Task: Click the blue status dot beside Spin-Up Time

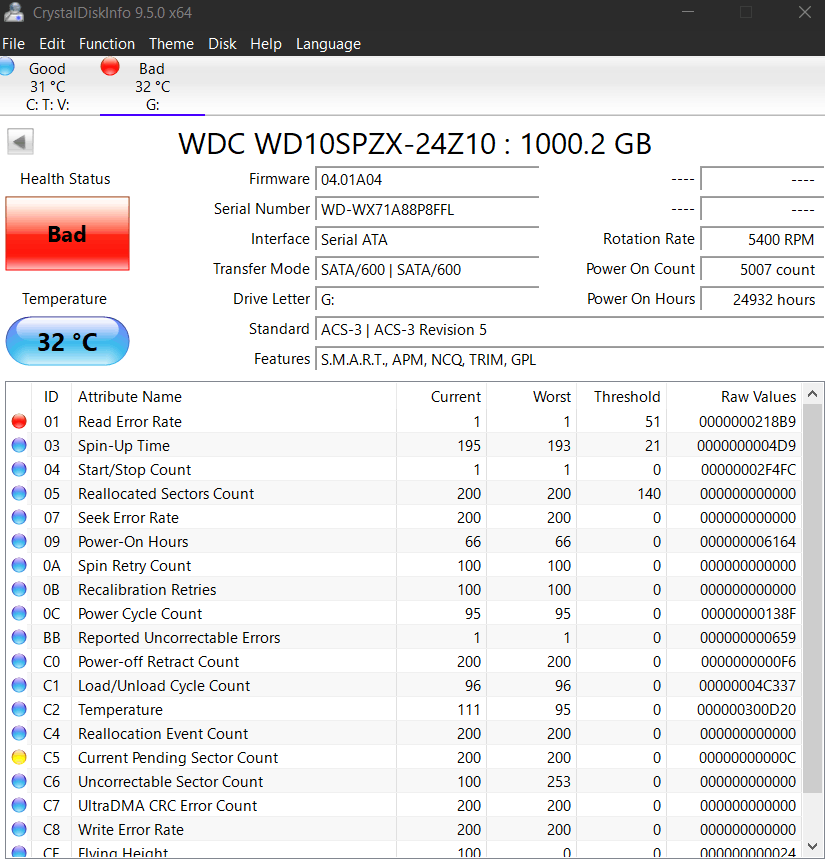Action: click(x=19, y=445)
